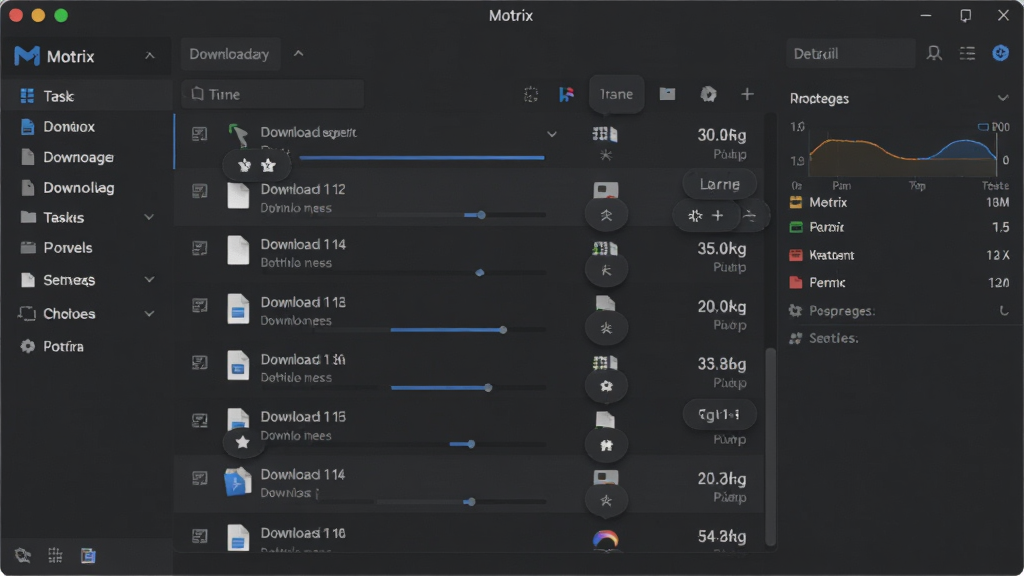Open the folder icon in toolbar
This screenshot has height=576, width=1024.
[x=667, y=94]
